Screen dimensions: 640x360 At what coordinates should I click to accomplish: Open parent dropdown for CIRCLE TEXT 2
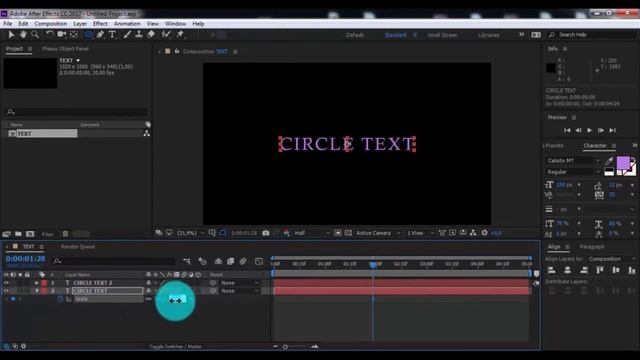tap(240, 282)
